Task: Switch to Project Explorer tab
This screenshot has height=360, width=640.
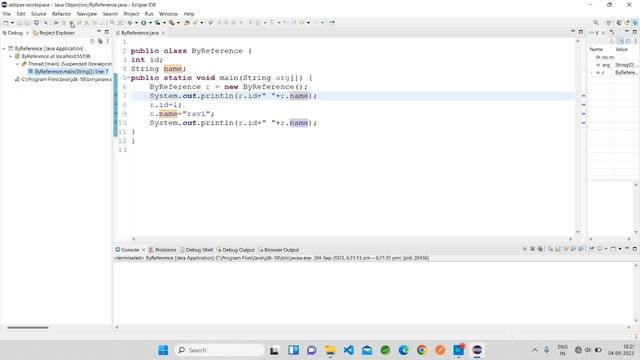Action: (x=53, y=33)
